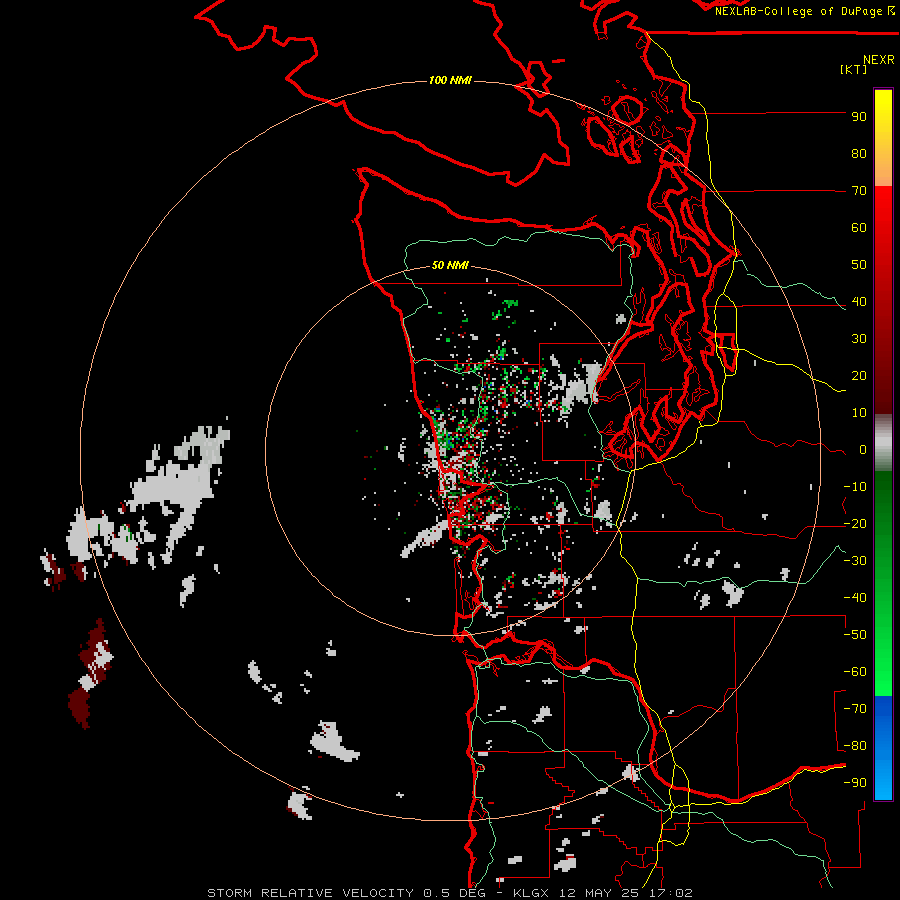
Task: Click the -40 scale label
Action: (x=855, y=598)
